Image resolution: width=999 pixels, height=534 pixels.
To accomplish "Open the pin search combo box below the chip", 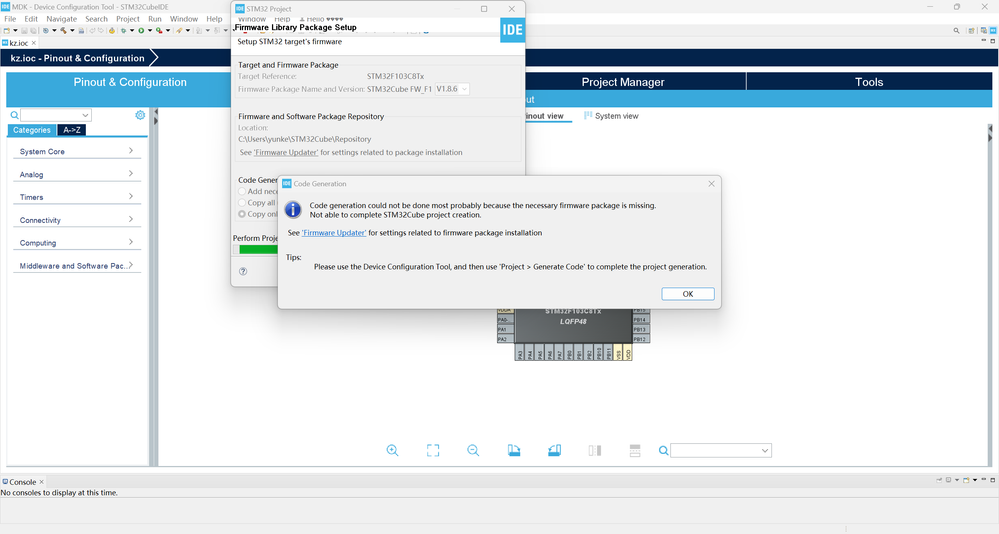I will [721, 451].
